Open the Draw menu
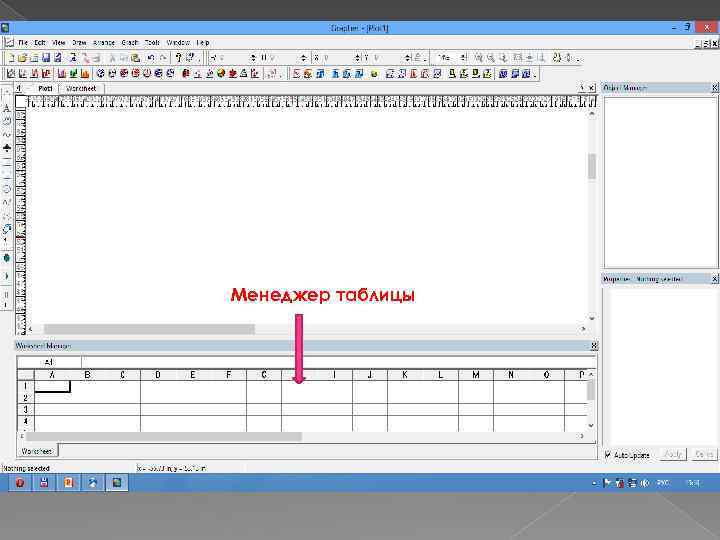Viewport: 720px width, 540px height. click(x=79, y=42)
